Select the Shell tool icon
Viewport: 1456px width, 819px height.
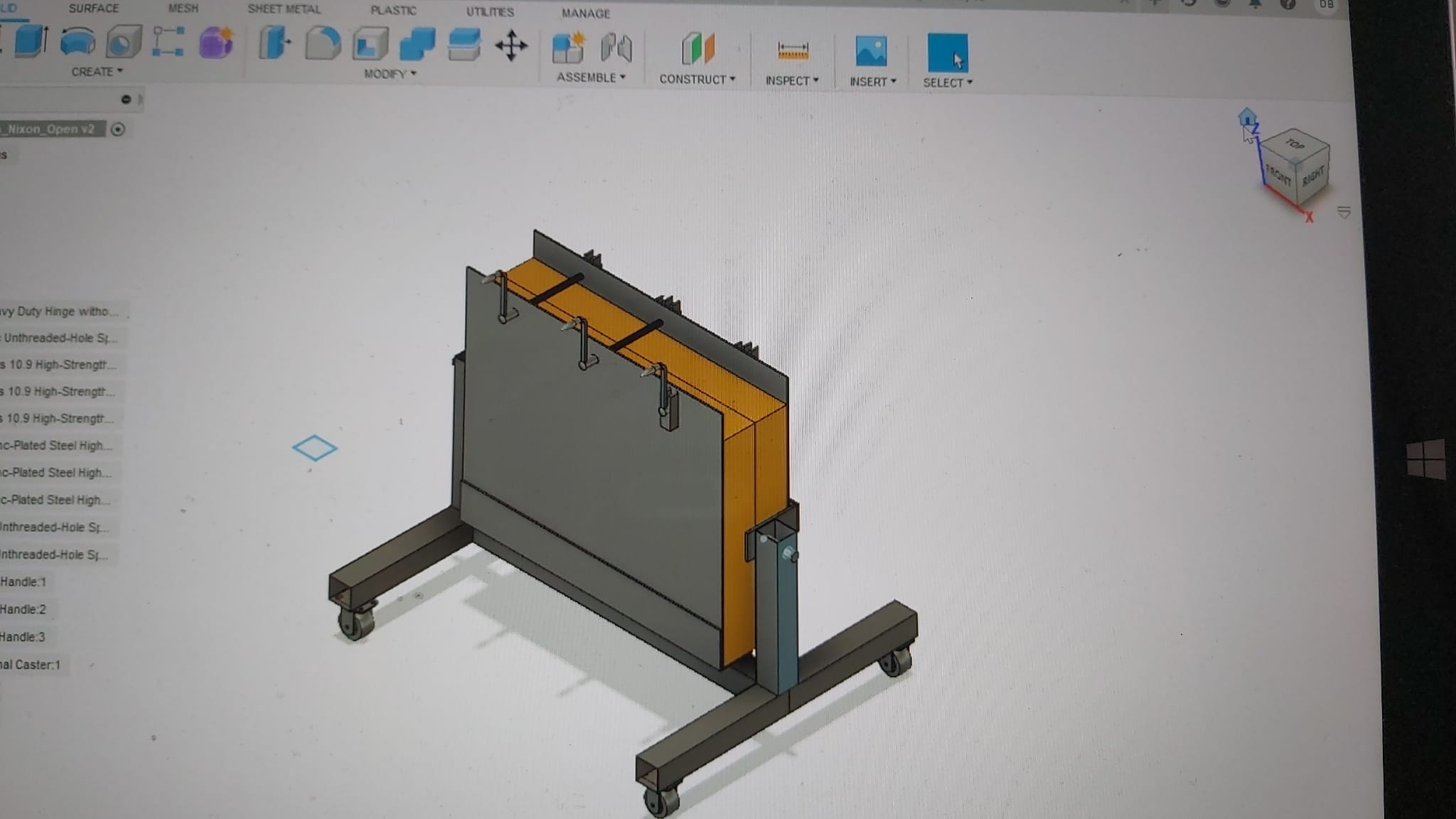tap(370, 44)
